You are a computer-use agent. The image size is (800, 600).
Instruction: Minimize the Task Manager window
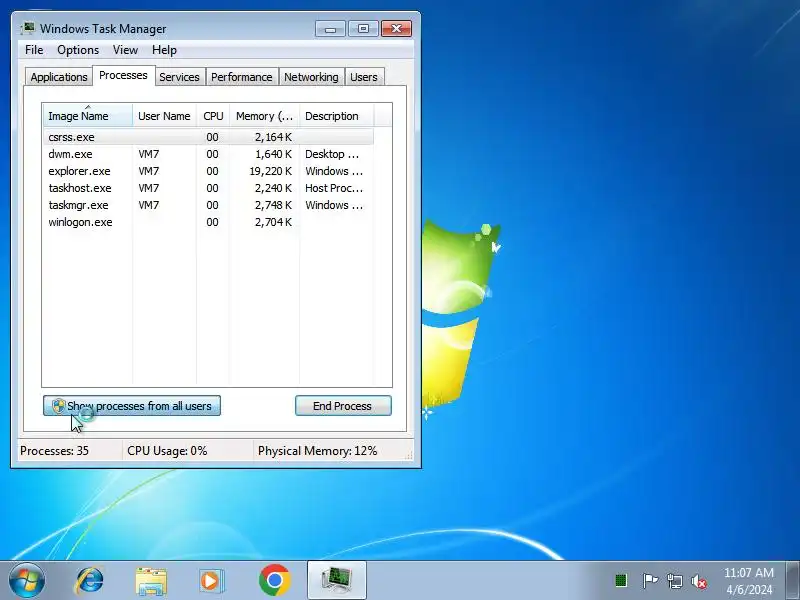click(330, 29)
